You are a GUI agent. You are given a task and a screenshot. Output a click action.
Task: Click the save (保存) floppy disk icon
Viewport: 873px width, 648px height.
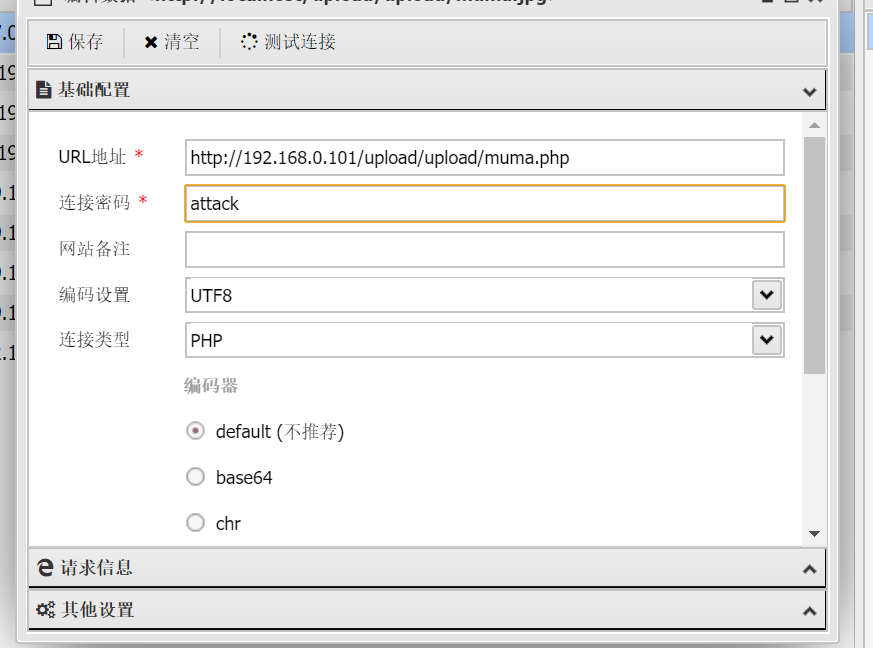click(54, 42)
